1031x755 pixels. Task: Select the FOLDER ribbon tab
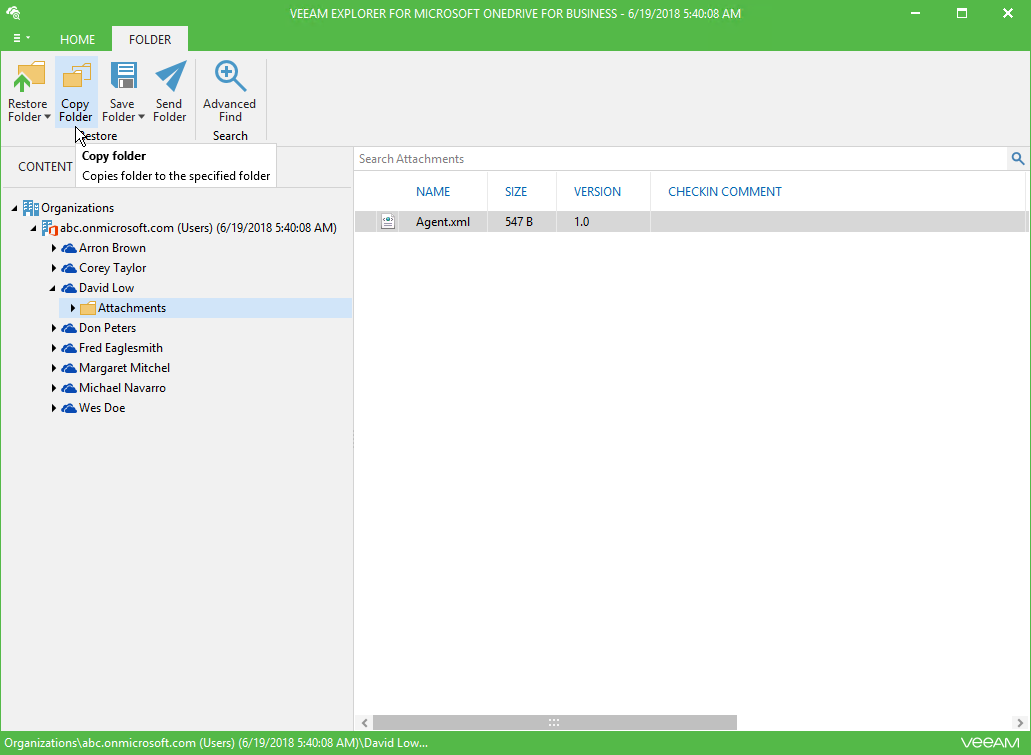(x=150, y=39)
